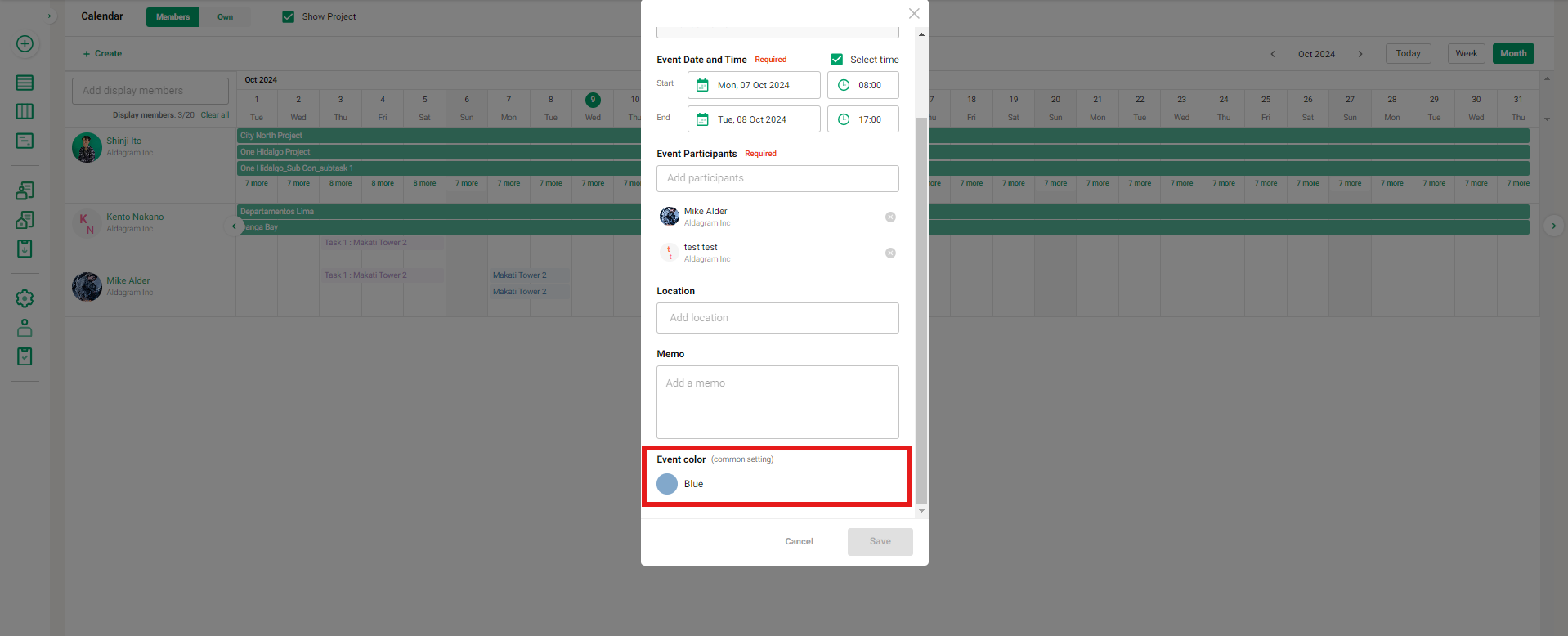Click the Add location input field

tap(777, 318)
